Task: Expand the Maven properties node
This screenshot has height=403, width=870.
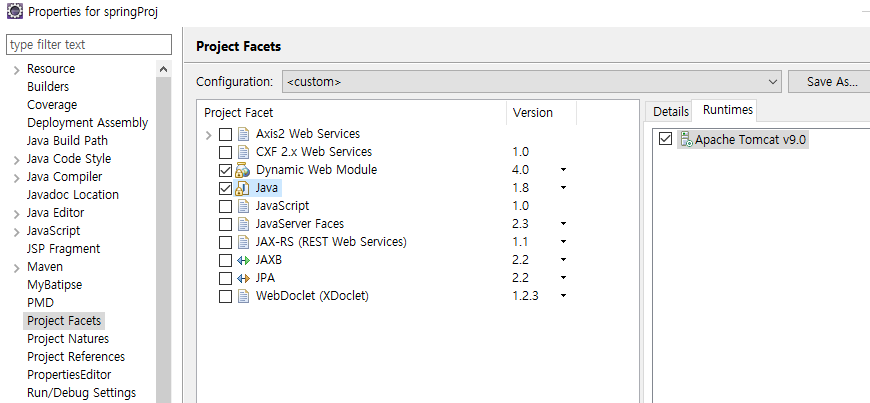Action: pyautogui.click(x=17, y=267)
